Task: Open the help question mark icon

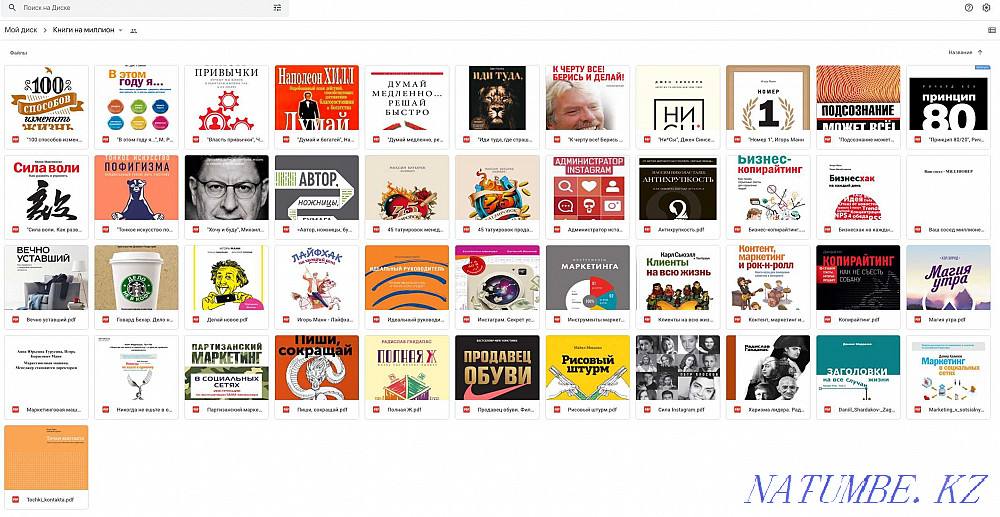Action: (x=969, y=8)
